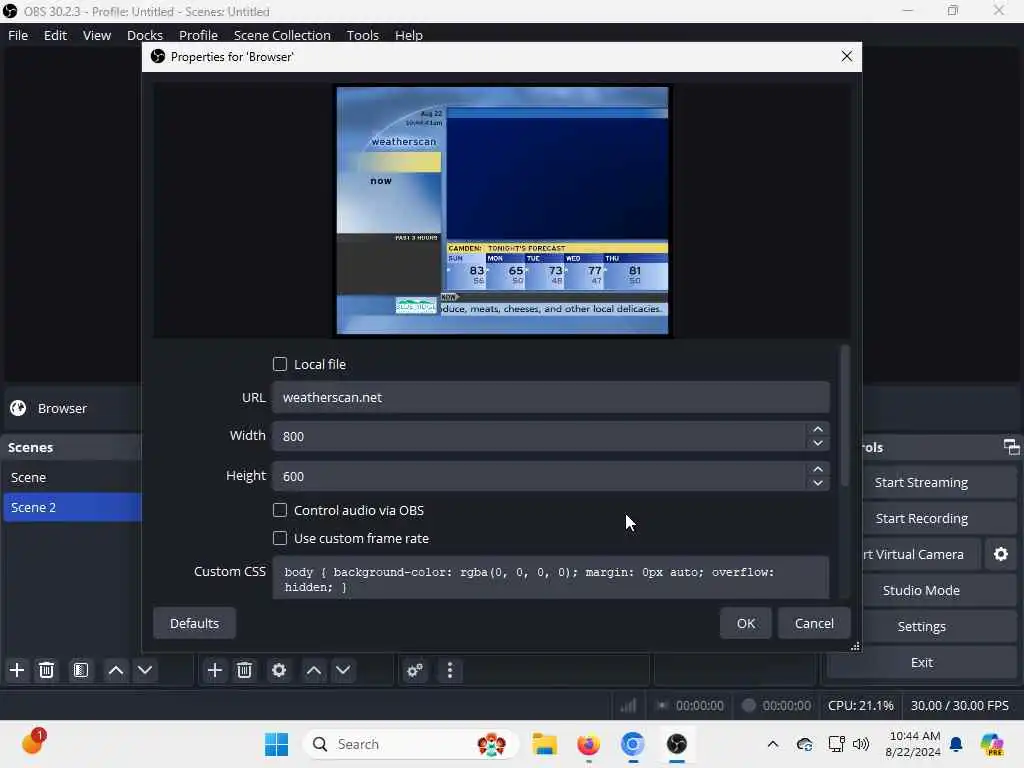Confirm properties with OK button

tap(745, 623)
